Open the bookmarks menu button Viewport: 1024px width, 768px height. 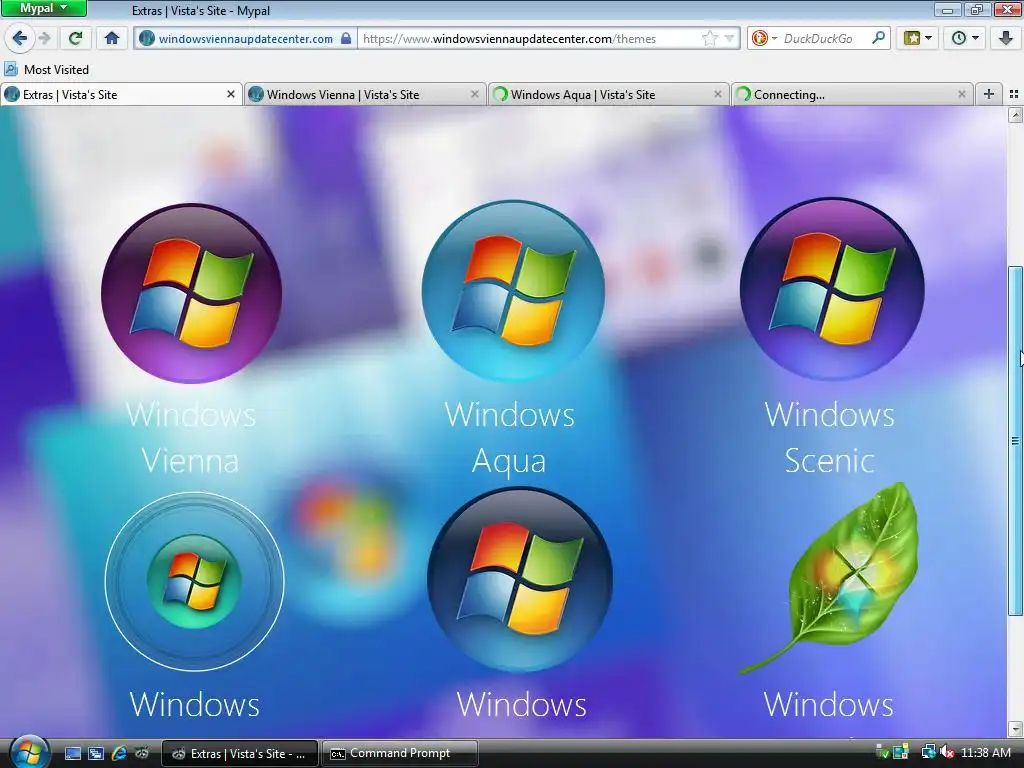(918, 39)
